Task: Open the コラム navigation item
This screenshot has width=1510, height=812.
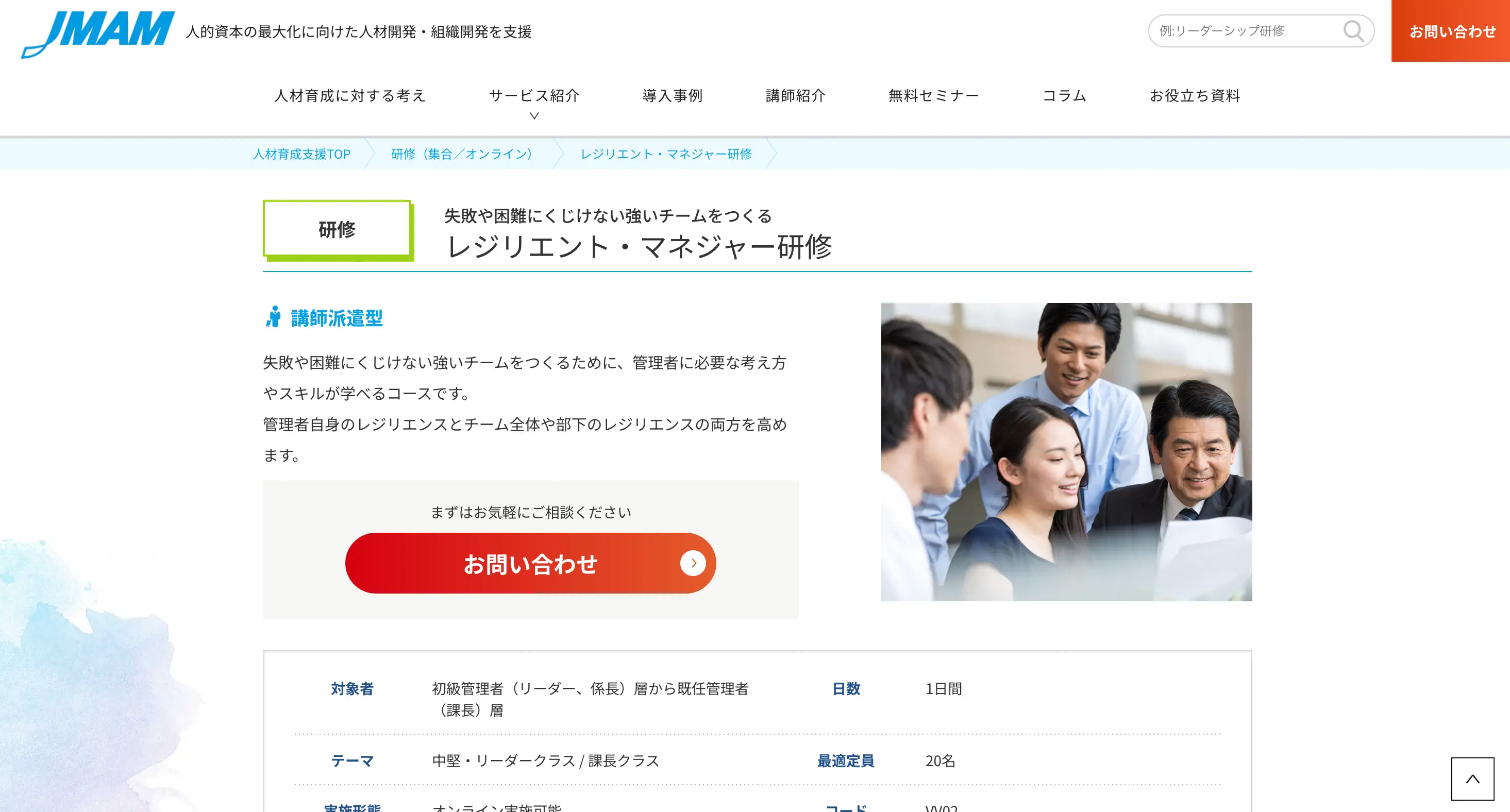Action: (x=1065, y=95)
